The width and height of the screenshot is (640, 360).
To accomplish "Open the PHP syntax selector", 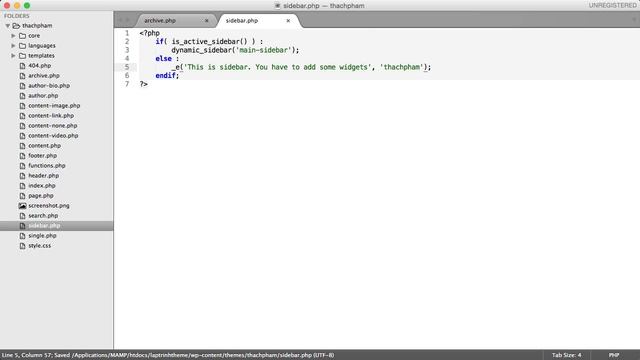I will click(614, 355).
